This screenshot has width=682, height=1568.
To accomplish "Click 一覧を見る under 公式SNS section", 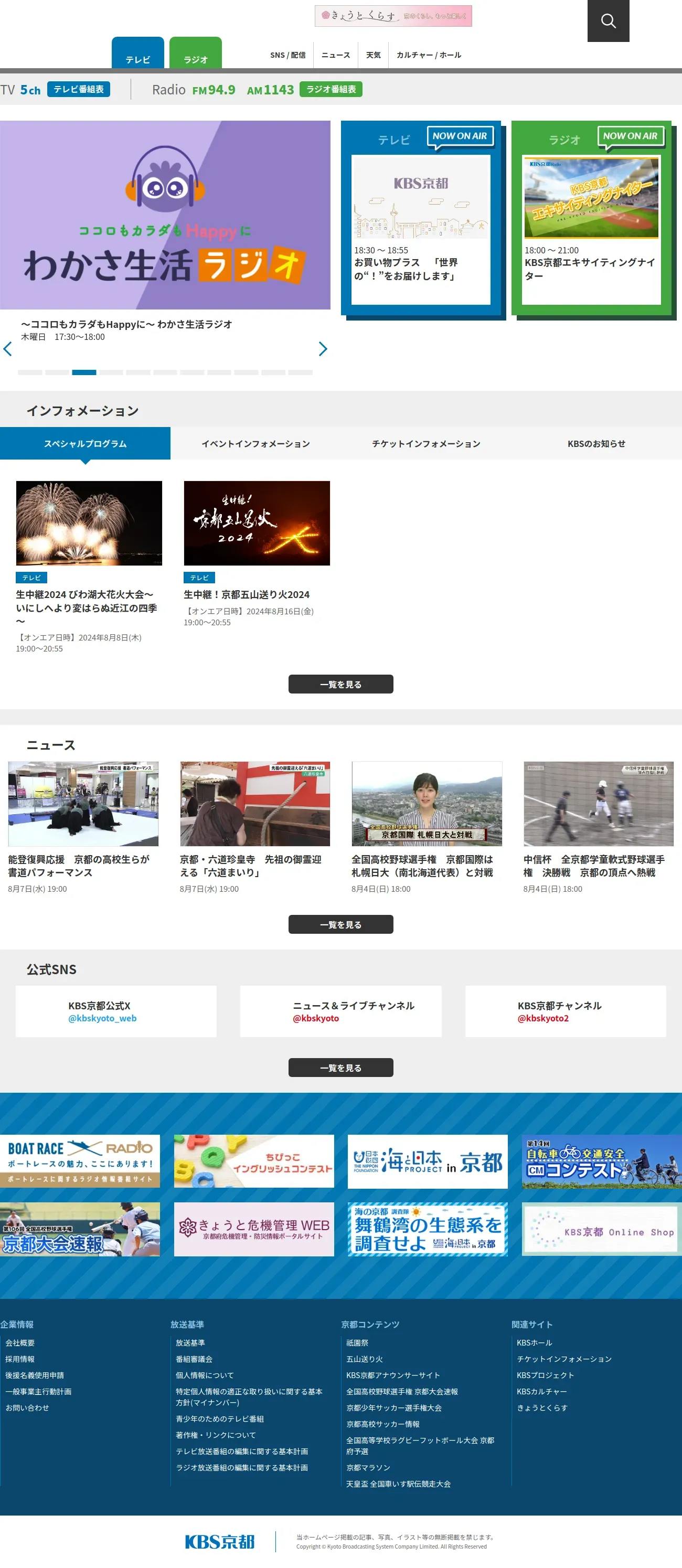I will 341,1068.
